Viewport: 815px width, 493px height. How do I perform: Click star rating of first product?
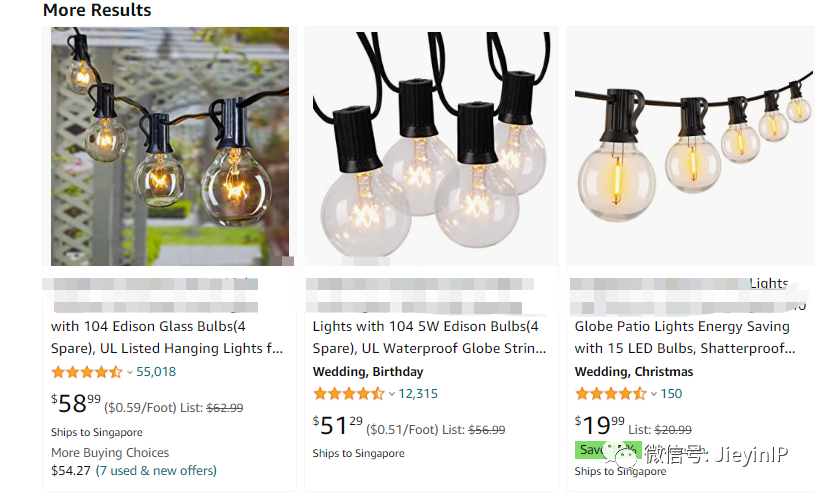[86, 372]
